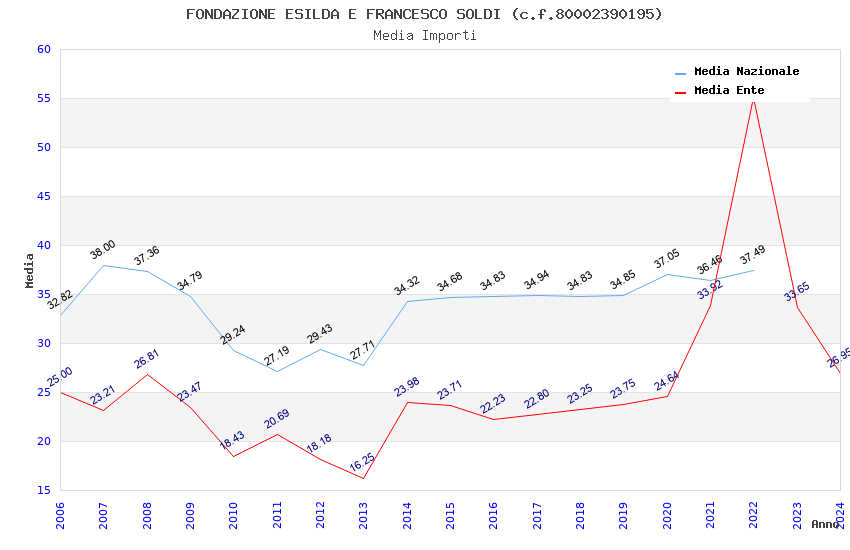Click the 23.98 Ente data label
Screen dimensions: 850x550
[407, 387]
